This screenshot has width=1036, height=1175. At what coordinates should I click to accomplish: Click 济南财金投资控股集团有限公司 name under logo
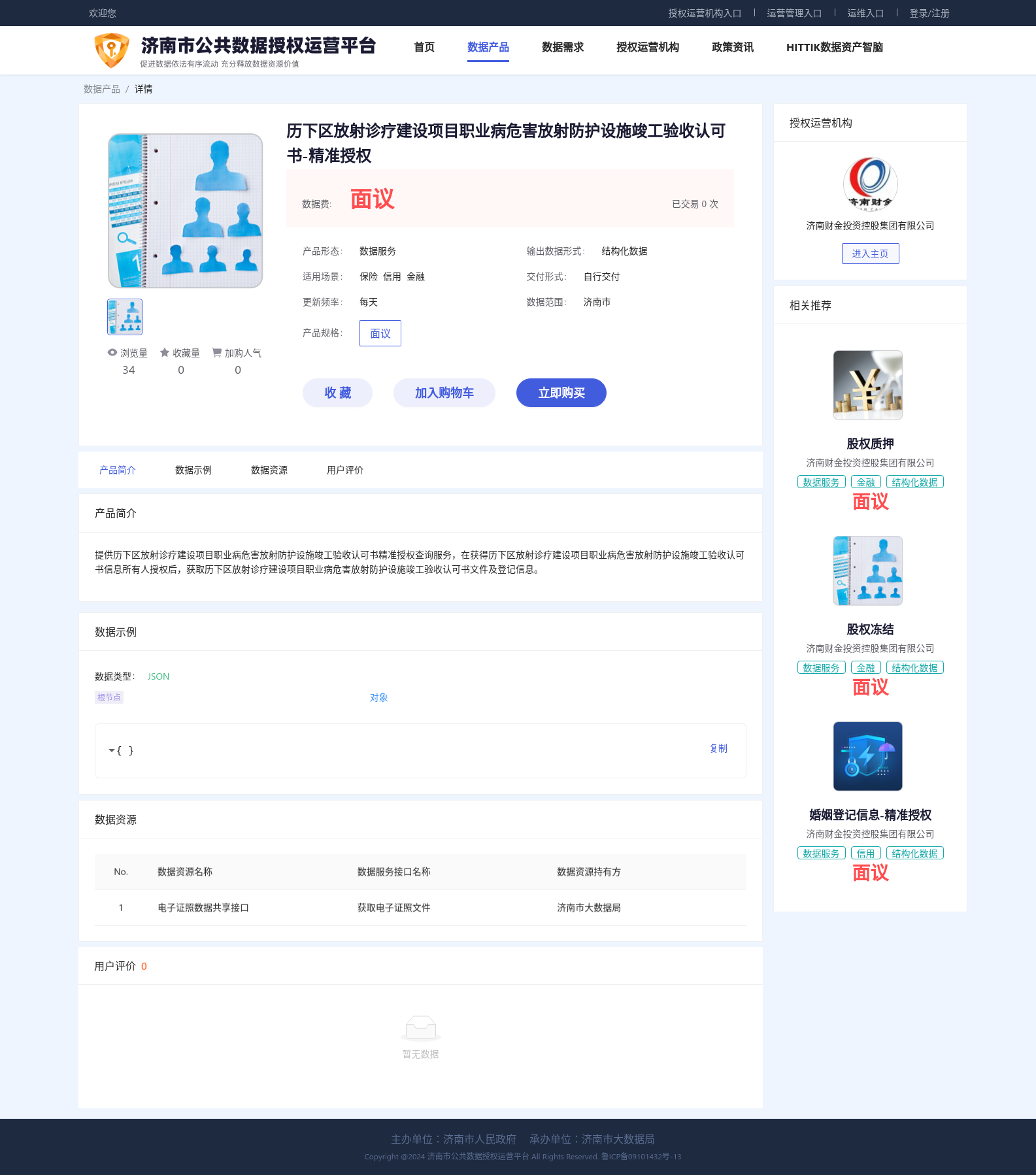point(870,225)
